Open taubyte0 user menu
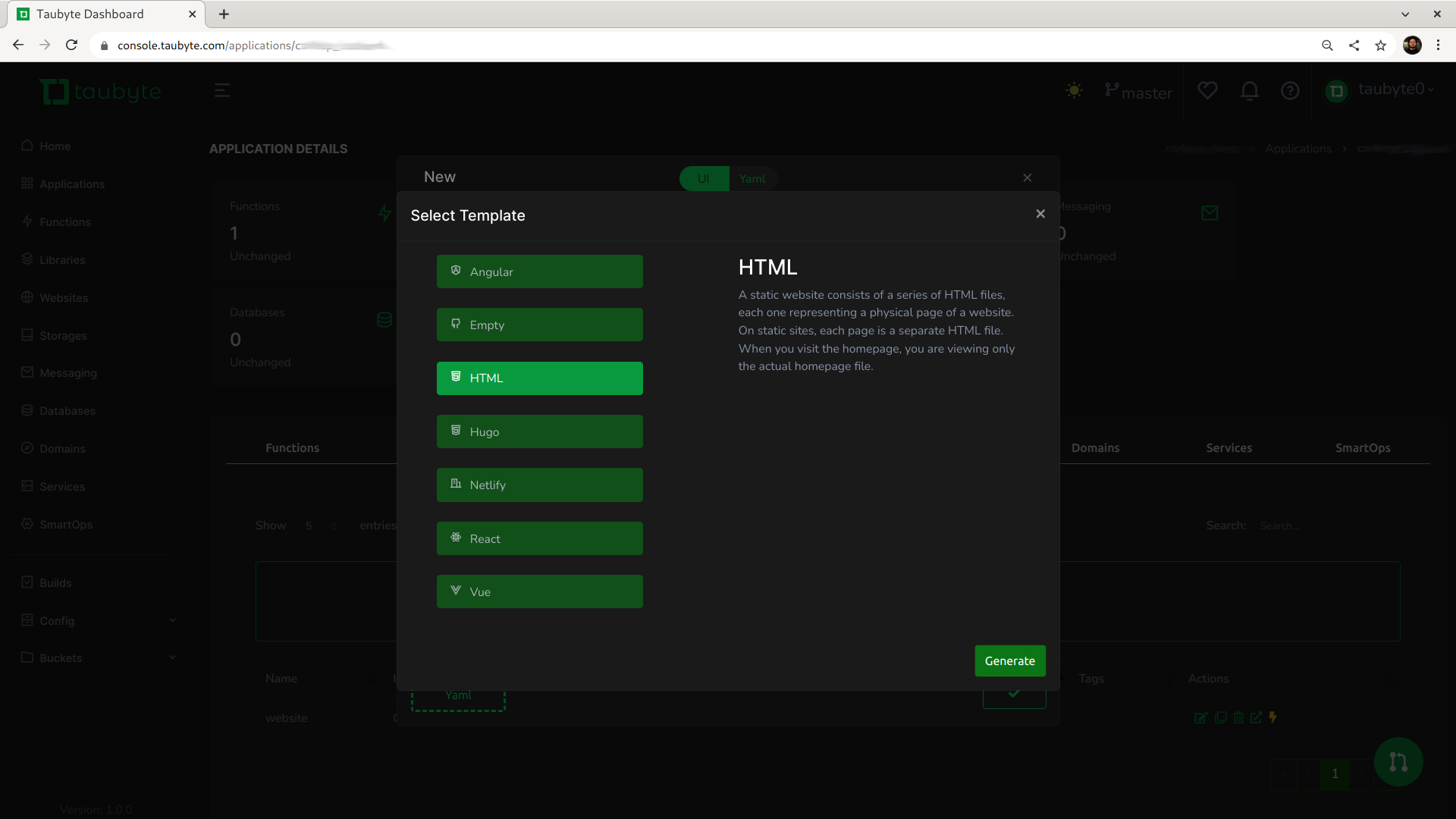 [x=1380, y=89]
